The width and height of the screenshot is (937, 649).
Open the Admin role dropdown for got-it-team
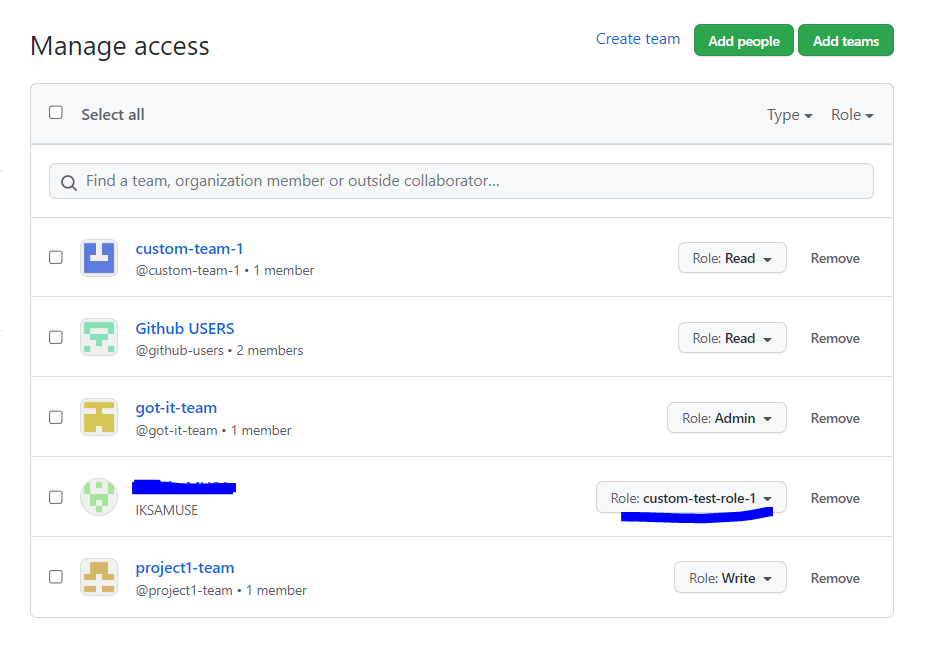click(726, 417)
